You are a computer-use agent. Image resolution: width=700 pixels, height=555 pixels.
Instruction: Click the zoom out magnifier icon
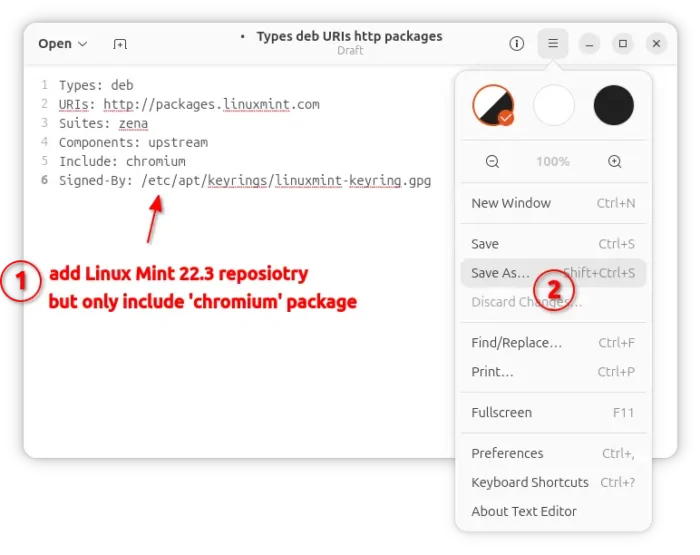(x=492, y=161)
